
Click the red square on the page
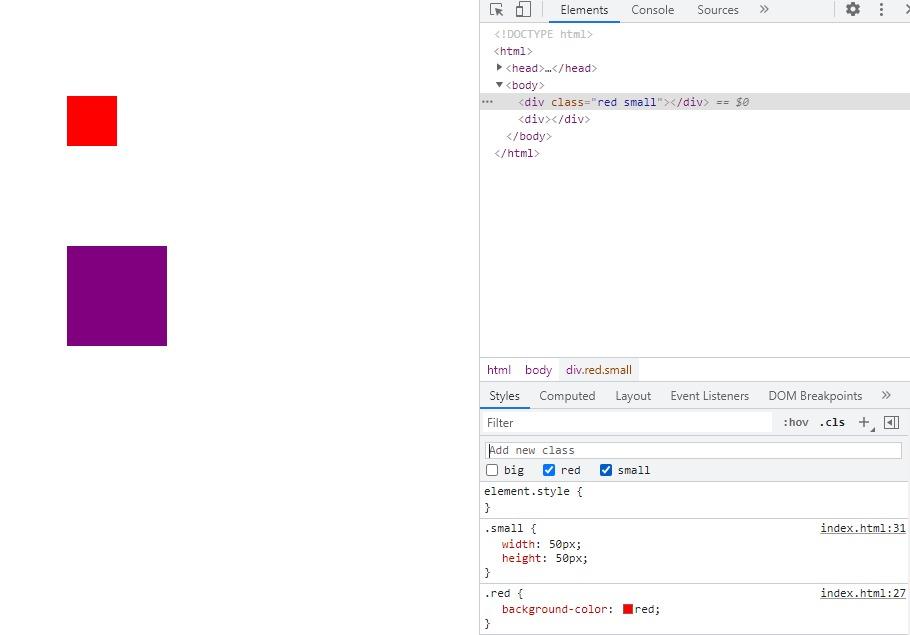92,121
